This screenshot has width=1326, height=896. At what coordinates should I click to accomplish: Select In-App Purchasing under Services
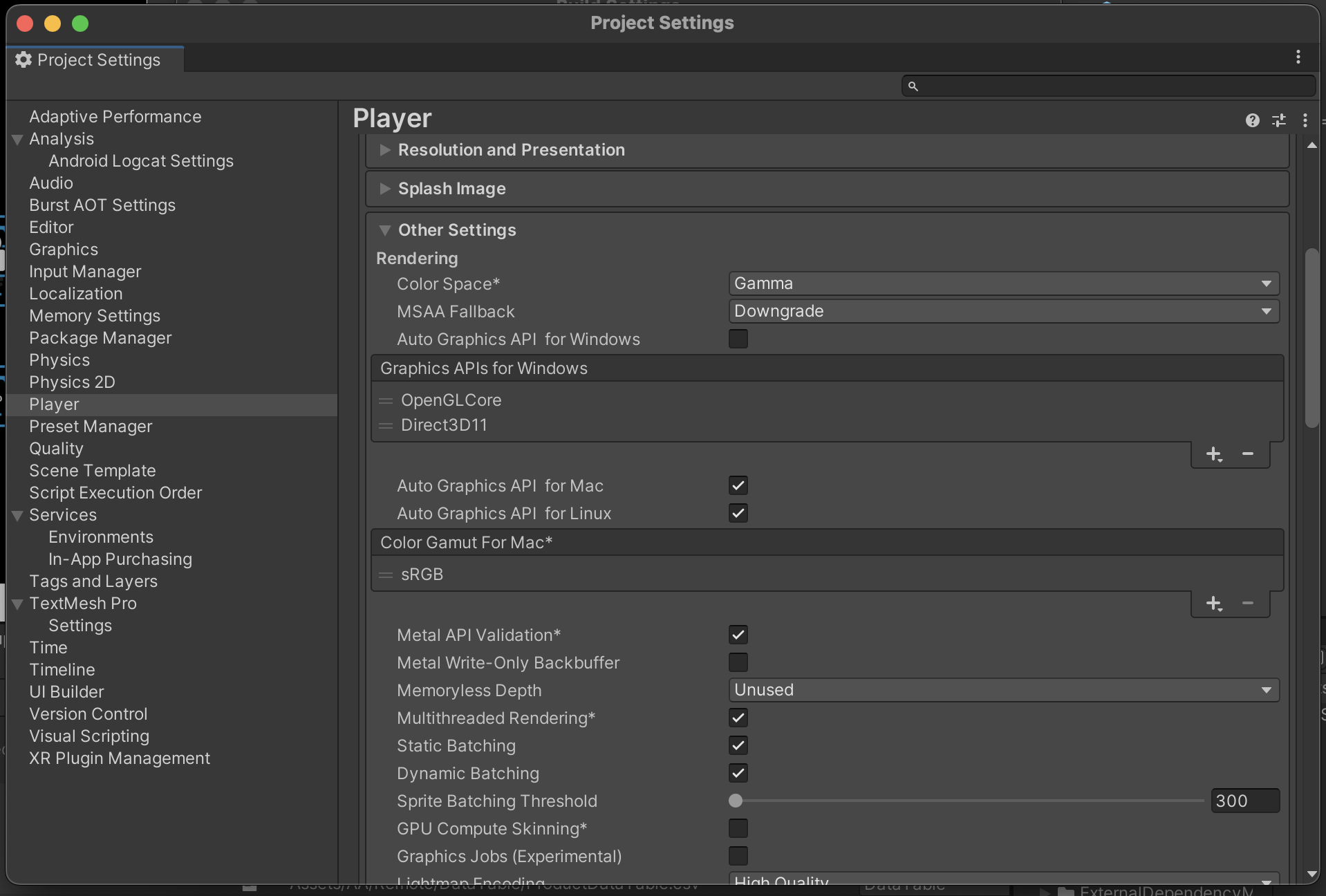pyautogui.click(x=120, y=559)
